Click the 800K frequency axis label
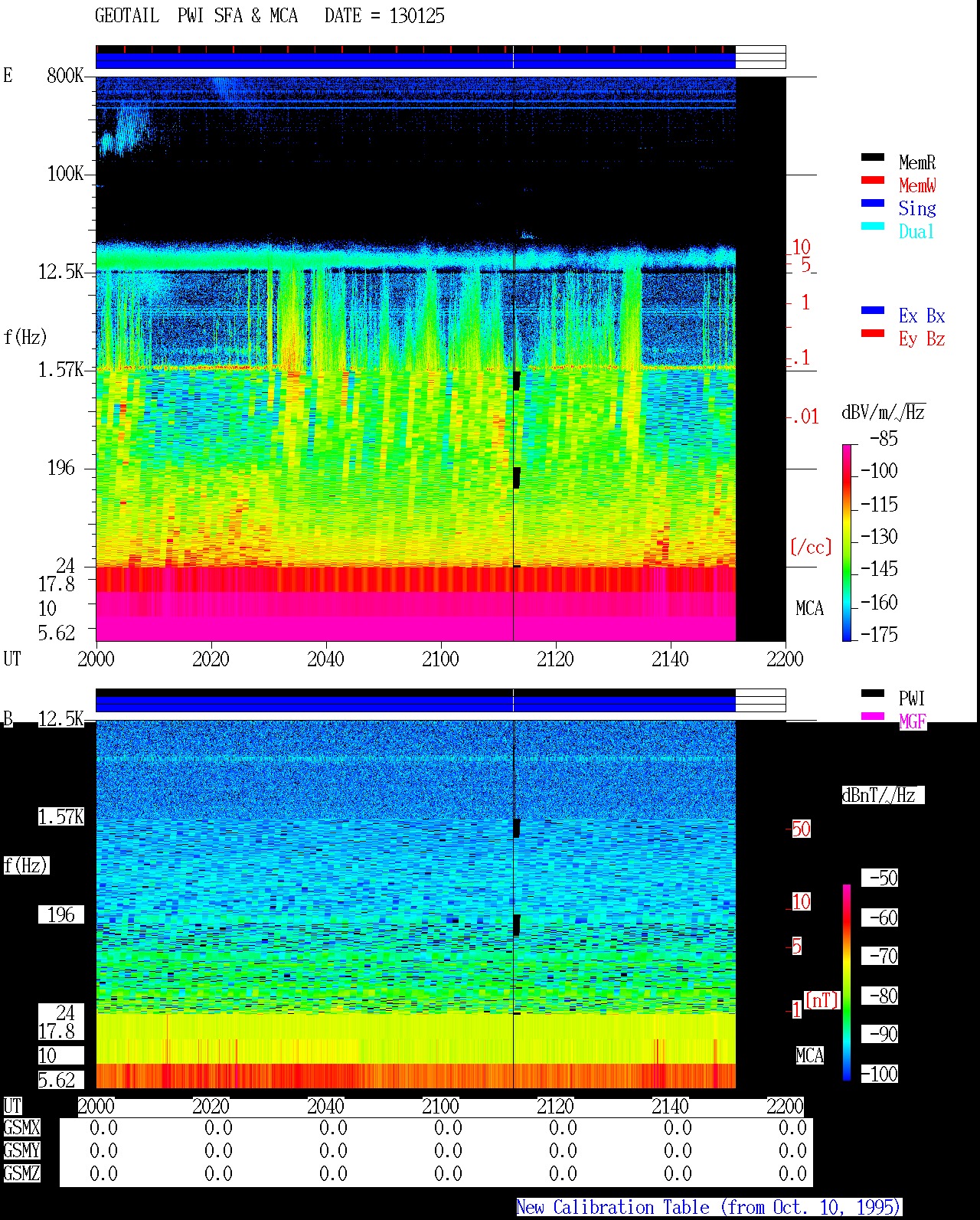The height and width of the screenshot is (1220, 980). [65, 76]
